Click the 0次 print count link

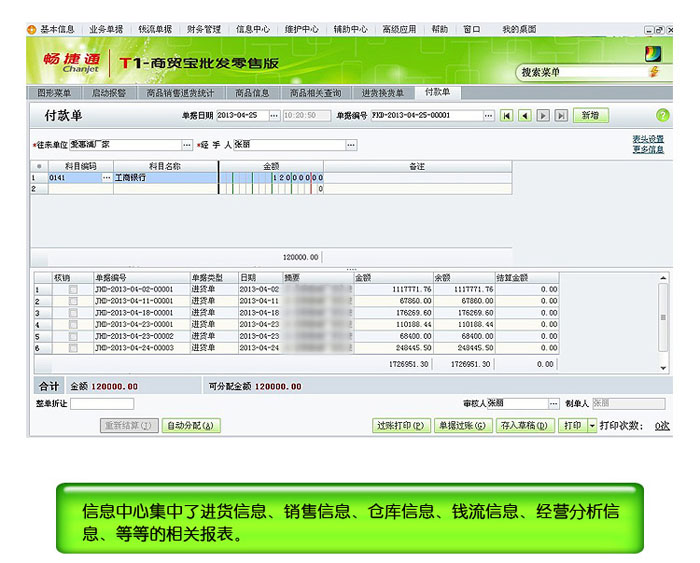(x=662, y=426)
